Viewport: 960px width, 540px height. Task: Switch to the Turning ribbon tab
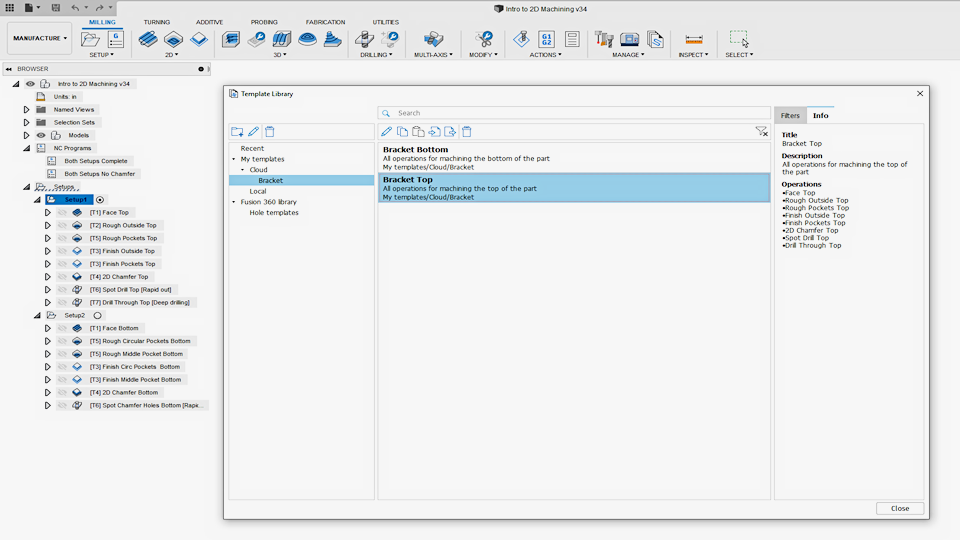(156, 22)
